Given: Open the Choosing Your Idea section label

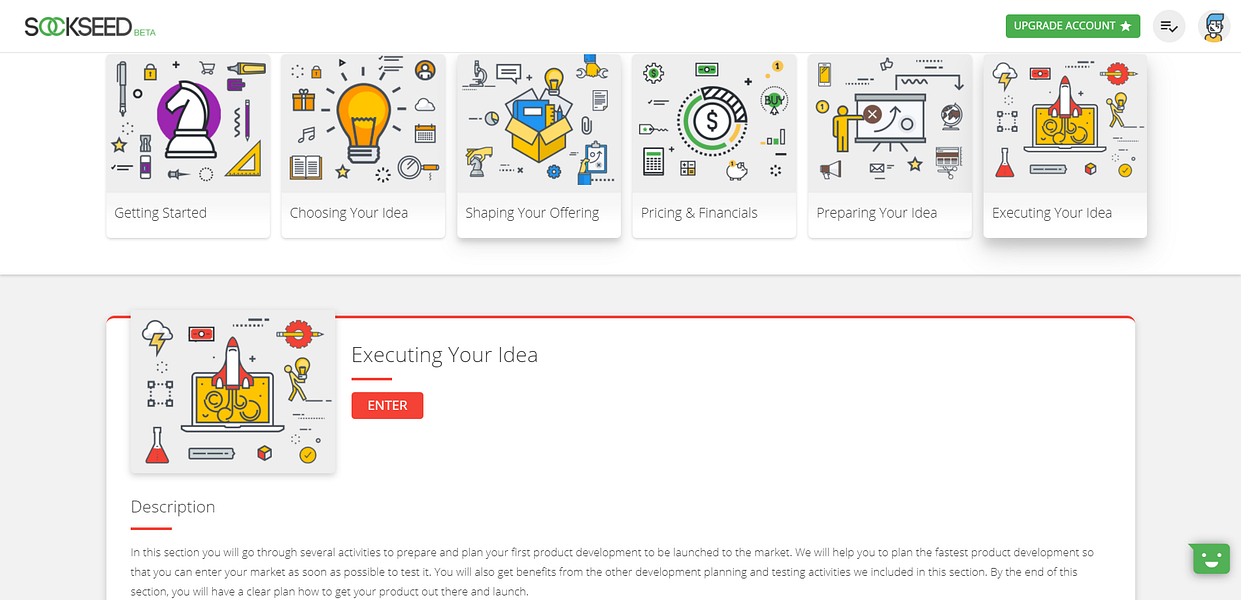Looking at the screenshot, I should pos(349,213).
